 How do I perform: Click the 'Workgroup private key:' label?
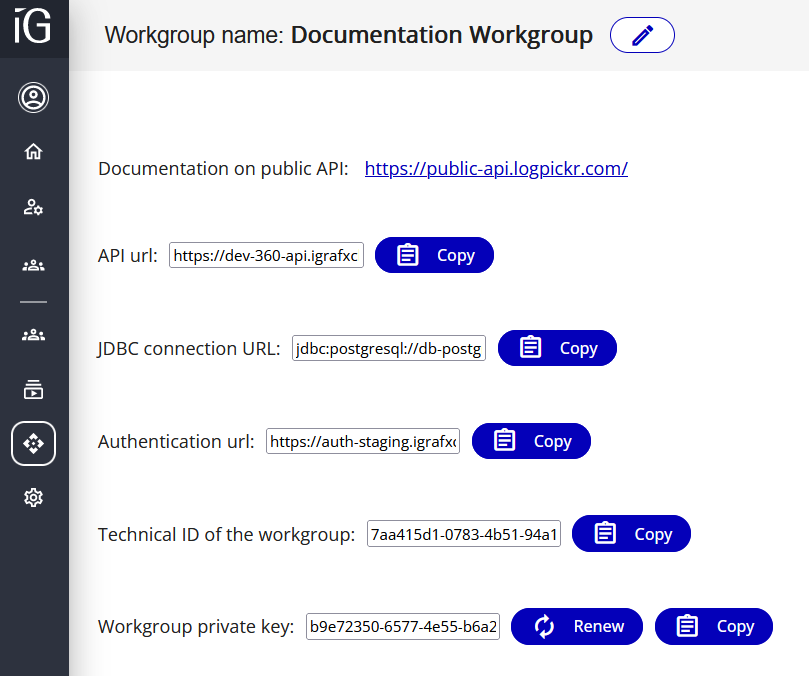(196, 626)
